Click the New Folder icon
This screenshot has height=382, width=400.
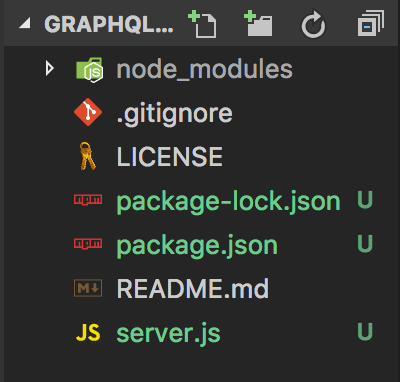pyautogui.click(x=258, y=24)
